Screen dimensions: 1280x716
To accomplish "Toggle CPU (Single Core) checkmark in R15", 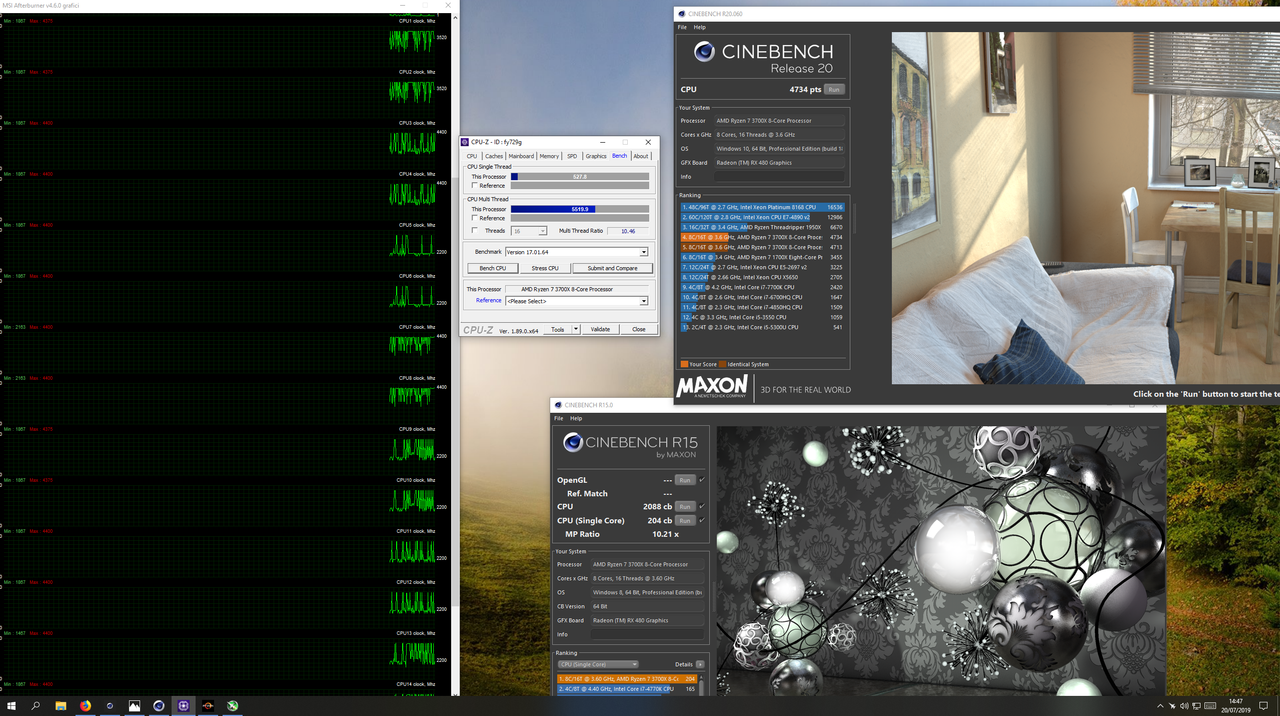I will coord(702,521).
